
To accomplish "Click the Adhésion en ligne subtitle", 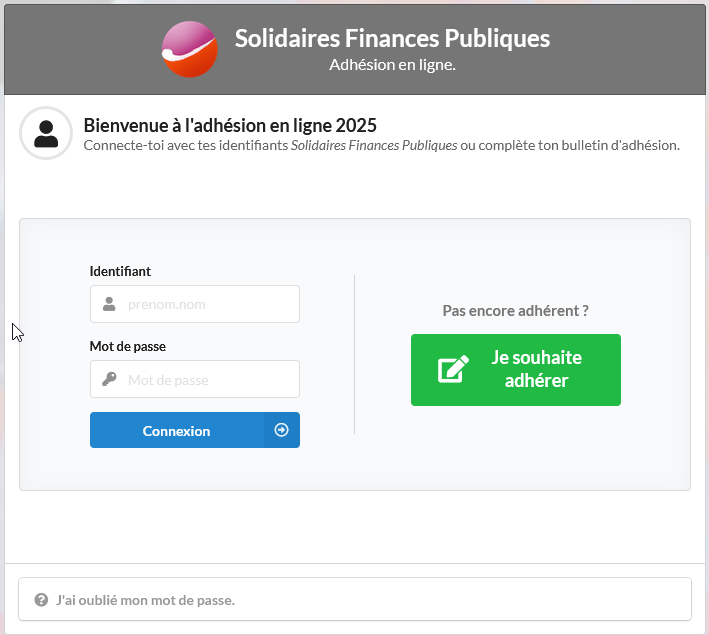I will pyautogui.click(x=392, y=65).
